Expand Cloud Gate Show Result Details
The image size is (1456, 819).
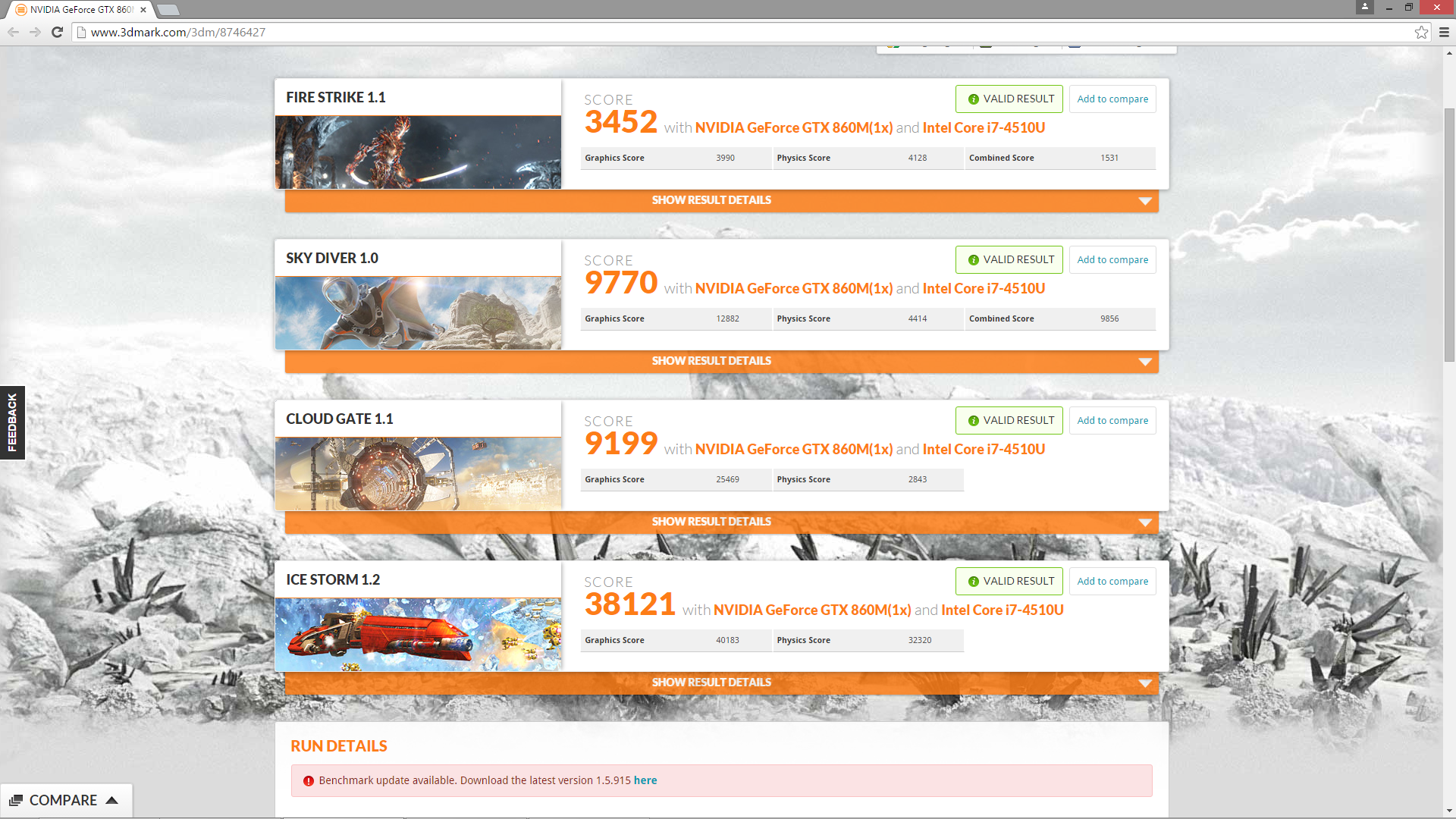(711, 522)
